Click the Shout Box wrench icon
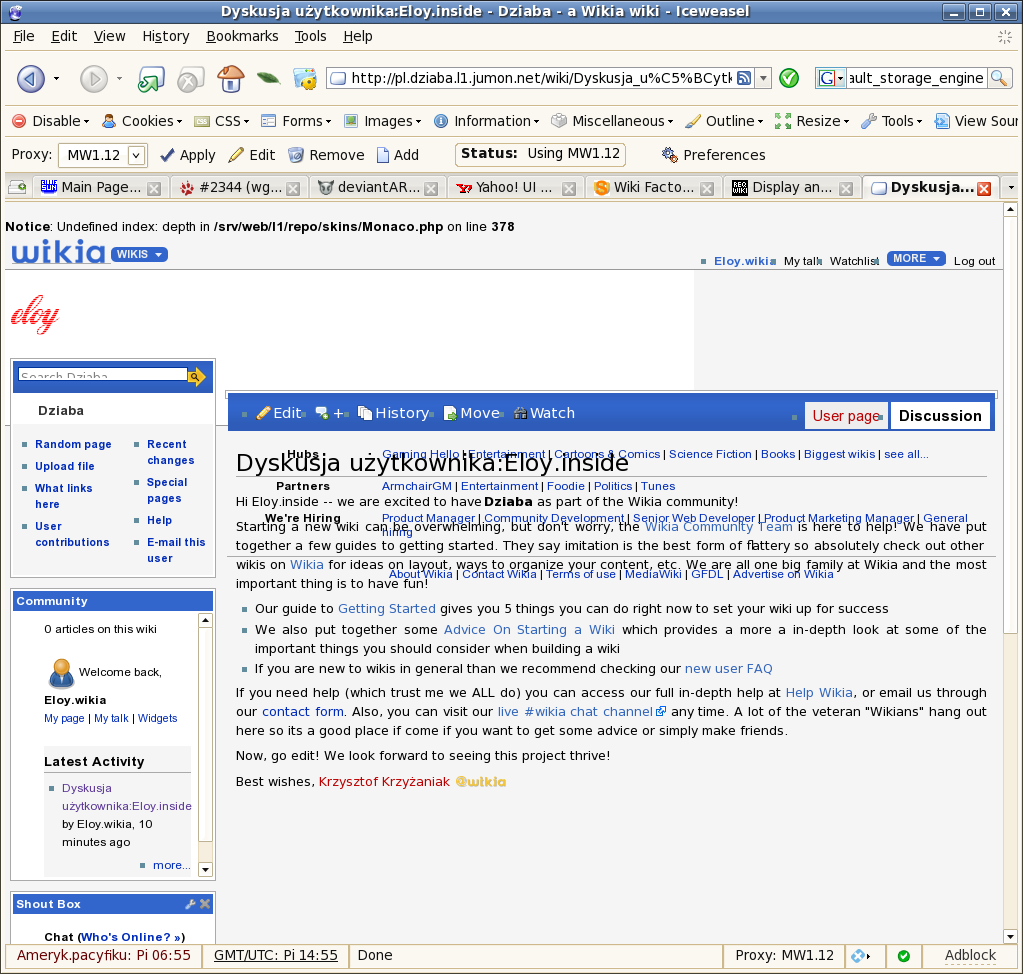The height and width of the screenshot is (974, 1023). click(x=190, y=904)
